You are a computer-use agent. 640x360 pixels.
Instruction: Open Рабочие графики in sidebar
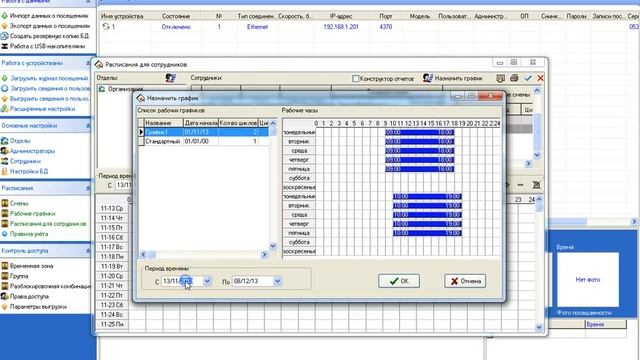32,213
